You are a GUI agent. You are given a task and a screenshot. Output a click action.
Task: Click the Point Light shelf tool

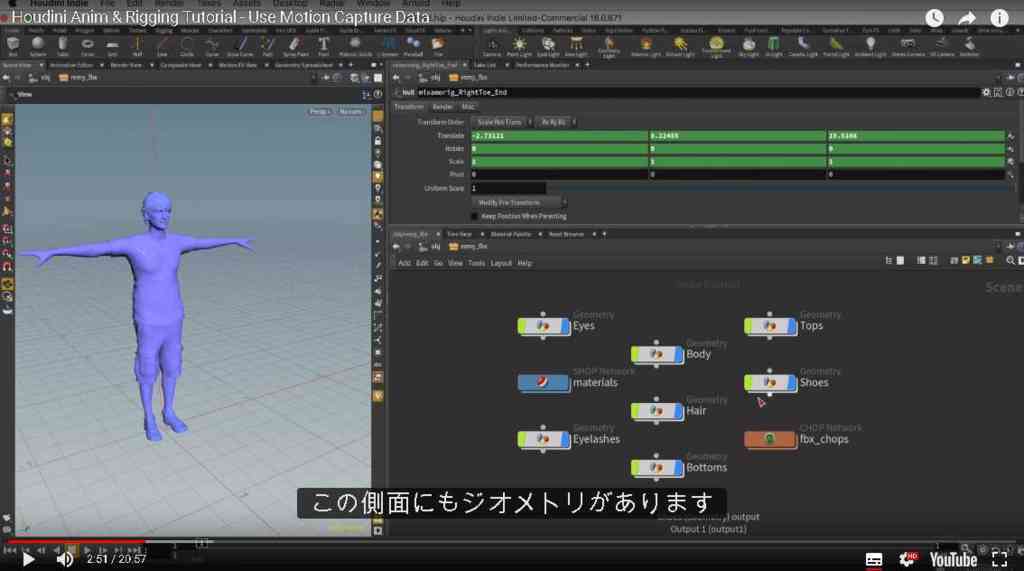(519, 46)
